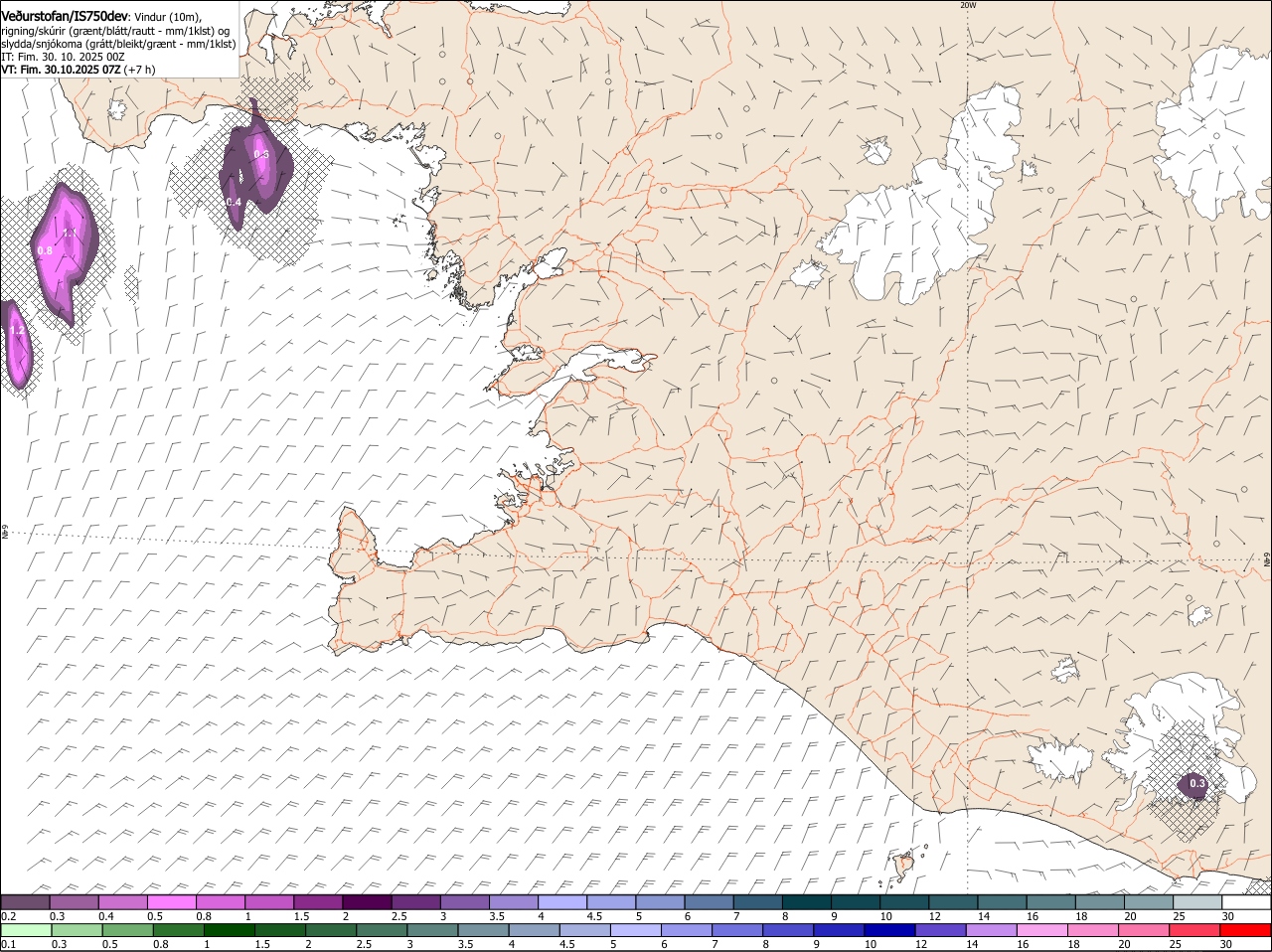Image resolution: width=1272 pixels, height=952 pixels.
Task: Select the lavender snow swatch starting at 4
Action: [x=562, y=901]
